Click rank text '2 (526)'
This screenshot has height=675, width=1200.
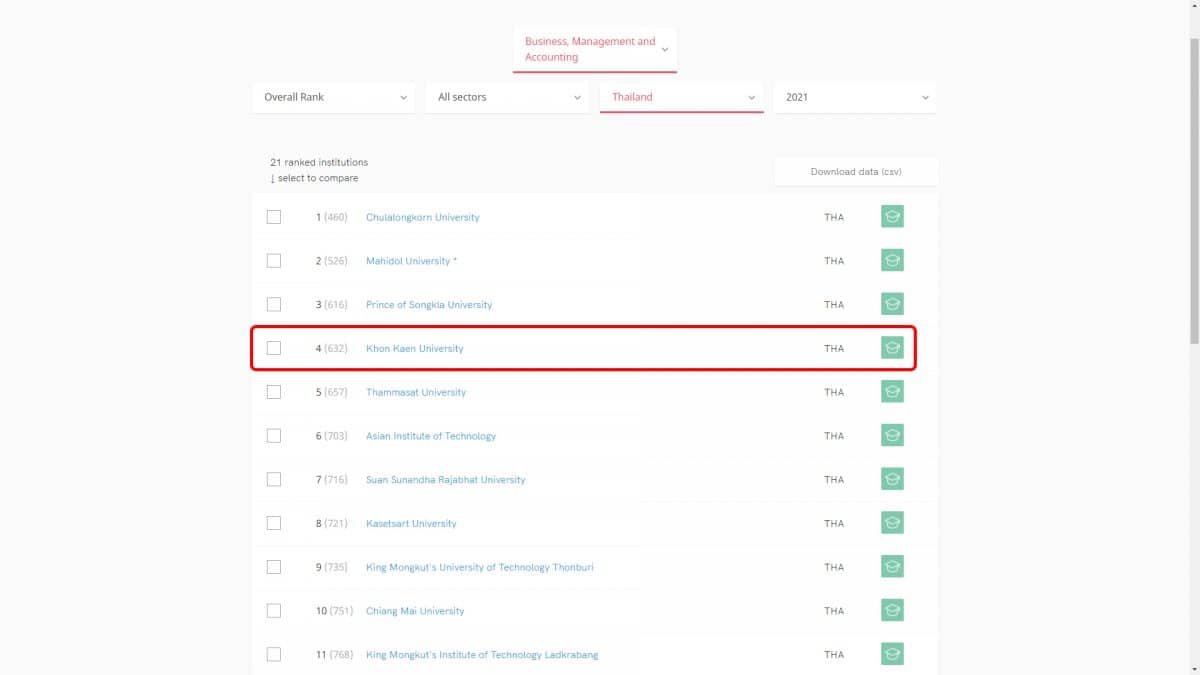(332, 261)
